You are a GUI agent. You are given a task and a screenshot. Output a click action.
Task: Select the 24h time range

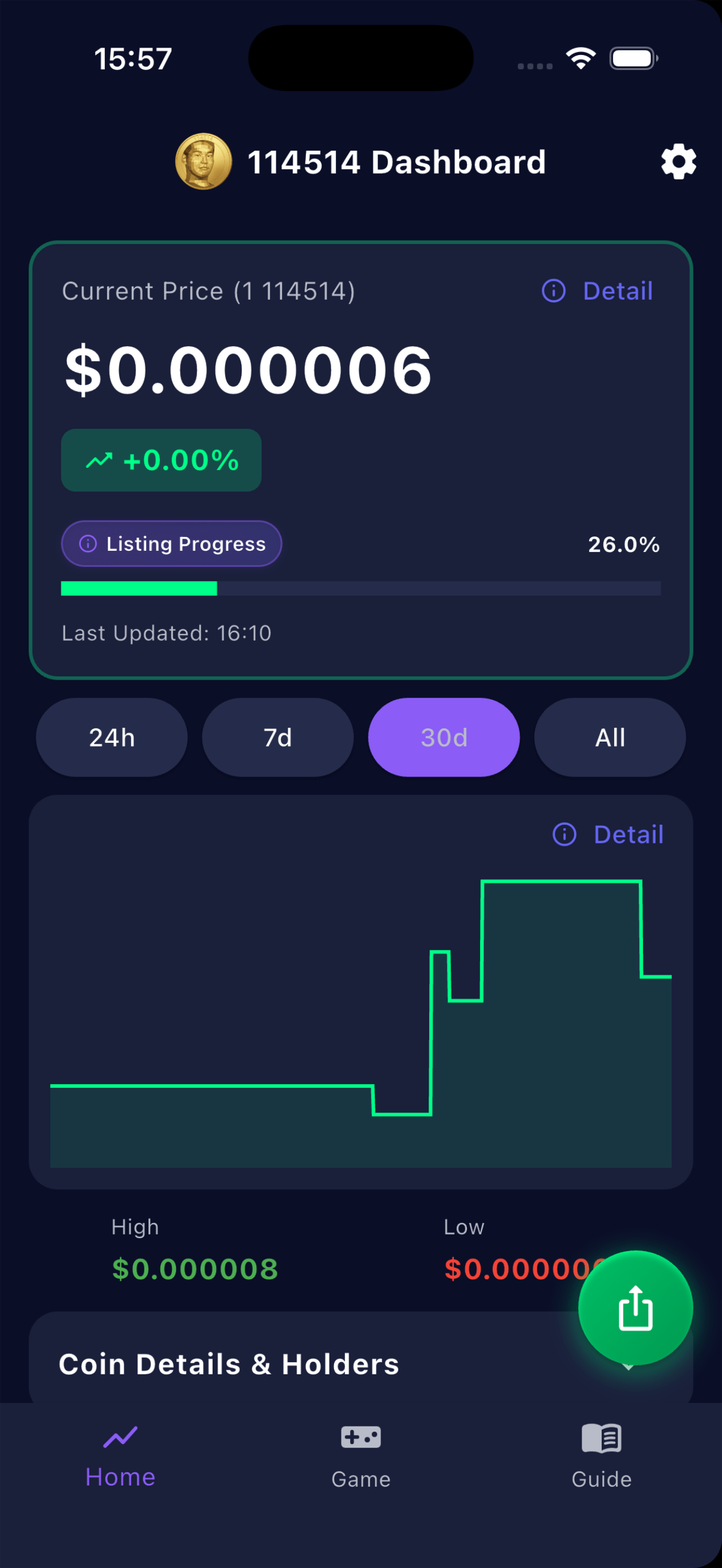pyautogui.click(x=112, y=737)
